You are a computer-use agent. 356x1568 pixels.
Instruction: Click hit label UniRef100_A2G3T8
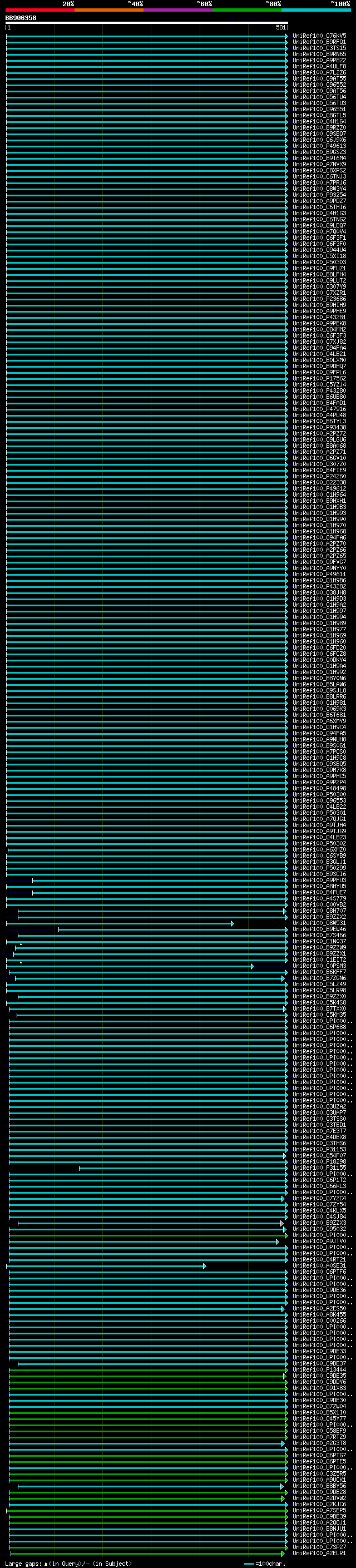coord(319,1443)
